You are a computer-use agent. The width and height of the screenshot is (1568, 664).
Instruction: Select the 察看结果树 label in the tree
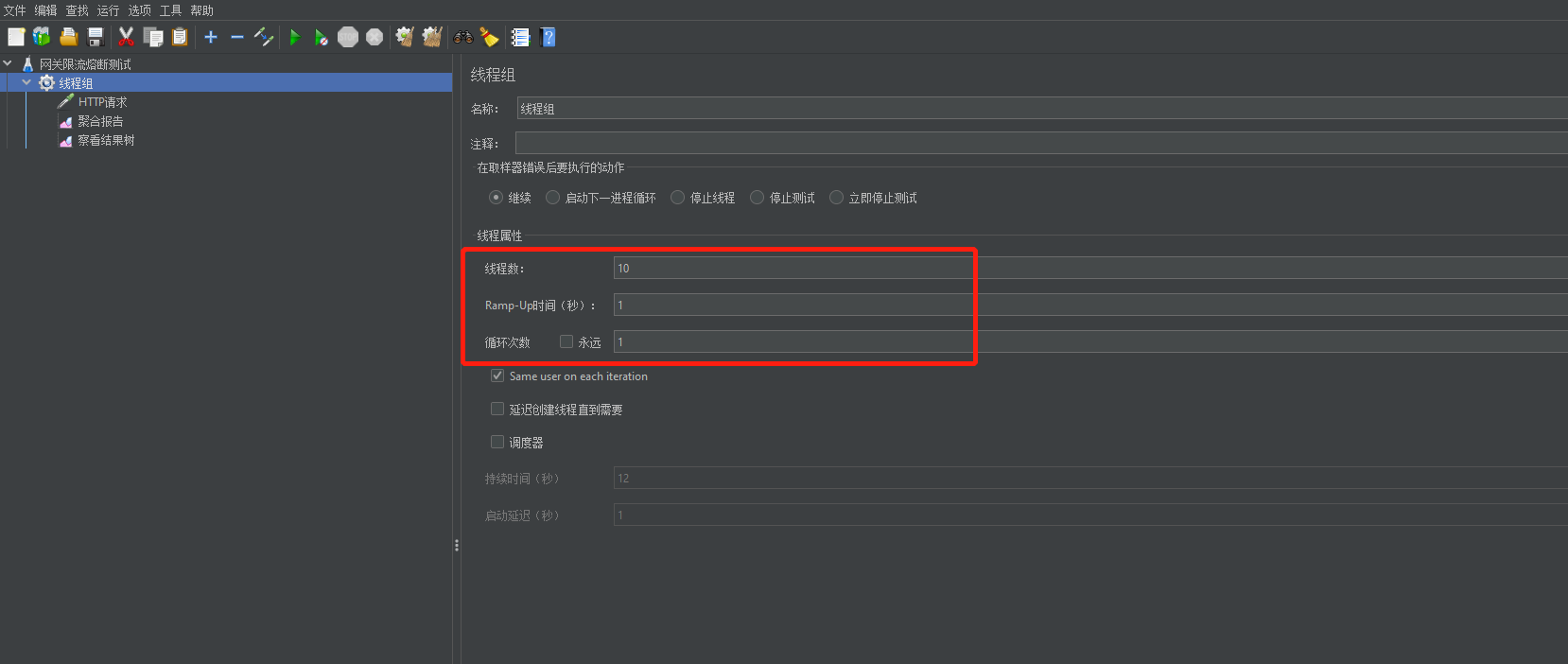tap(106, 140)
